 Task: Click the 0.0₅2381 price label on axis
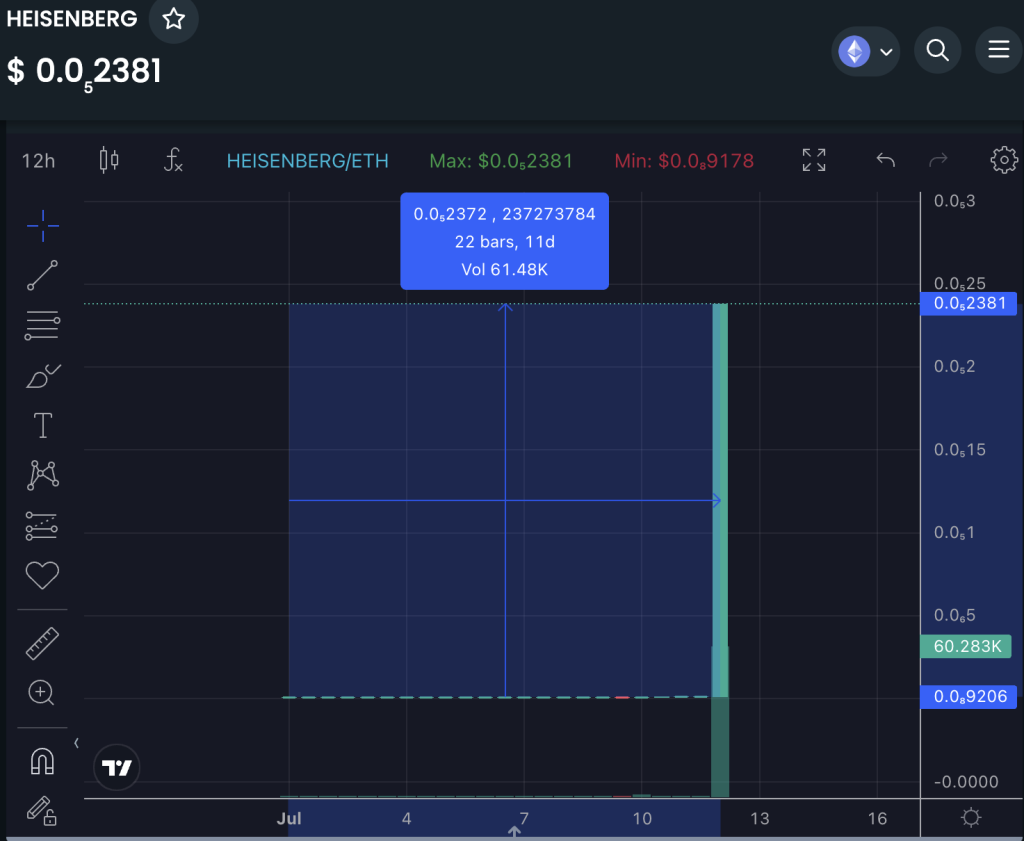tap(968, 304)
